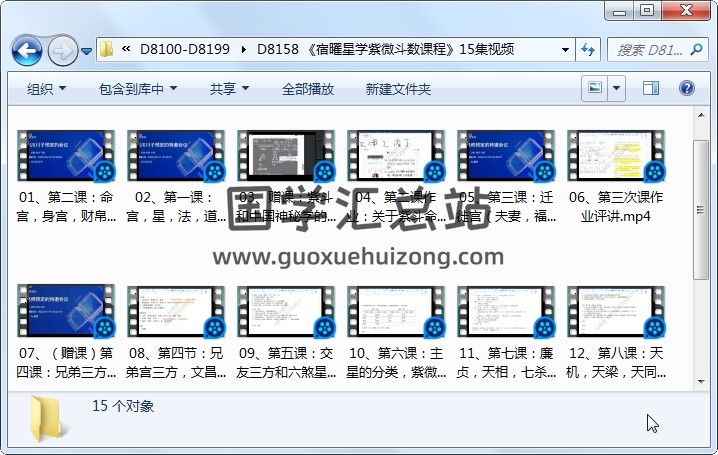Select video 04、第二课作业：关于紫斗命
Image resolution: width=718 pixels, height=455 pixels.
click(x=396, y=176)
